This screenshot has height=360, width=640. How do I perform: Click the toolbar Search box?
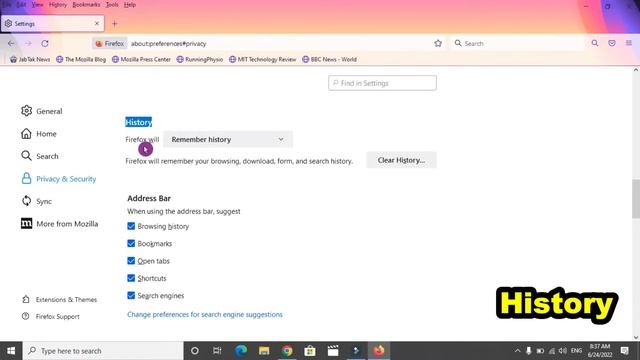coord(518,43)
